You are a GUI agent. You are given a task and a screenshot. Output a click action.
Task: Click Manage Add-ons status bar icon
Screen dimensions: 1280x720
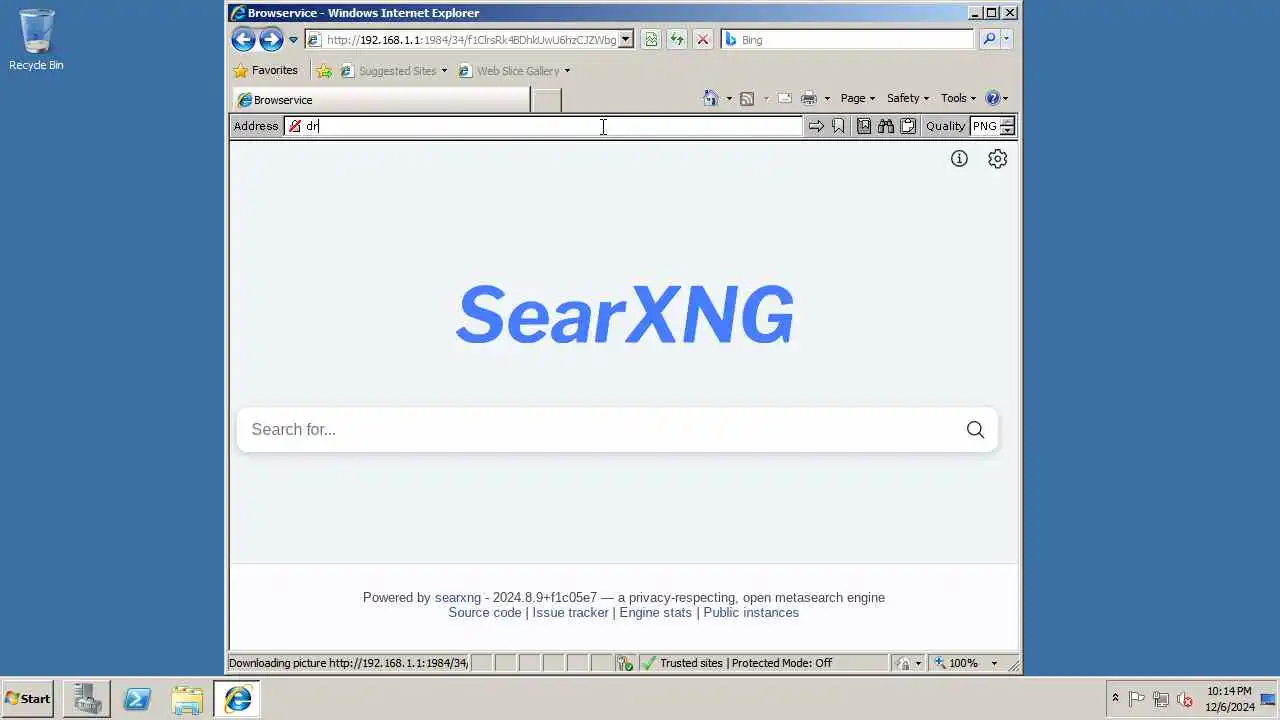(625, 663)
